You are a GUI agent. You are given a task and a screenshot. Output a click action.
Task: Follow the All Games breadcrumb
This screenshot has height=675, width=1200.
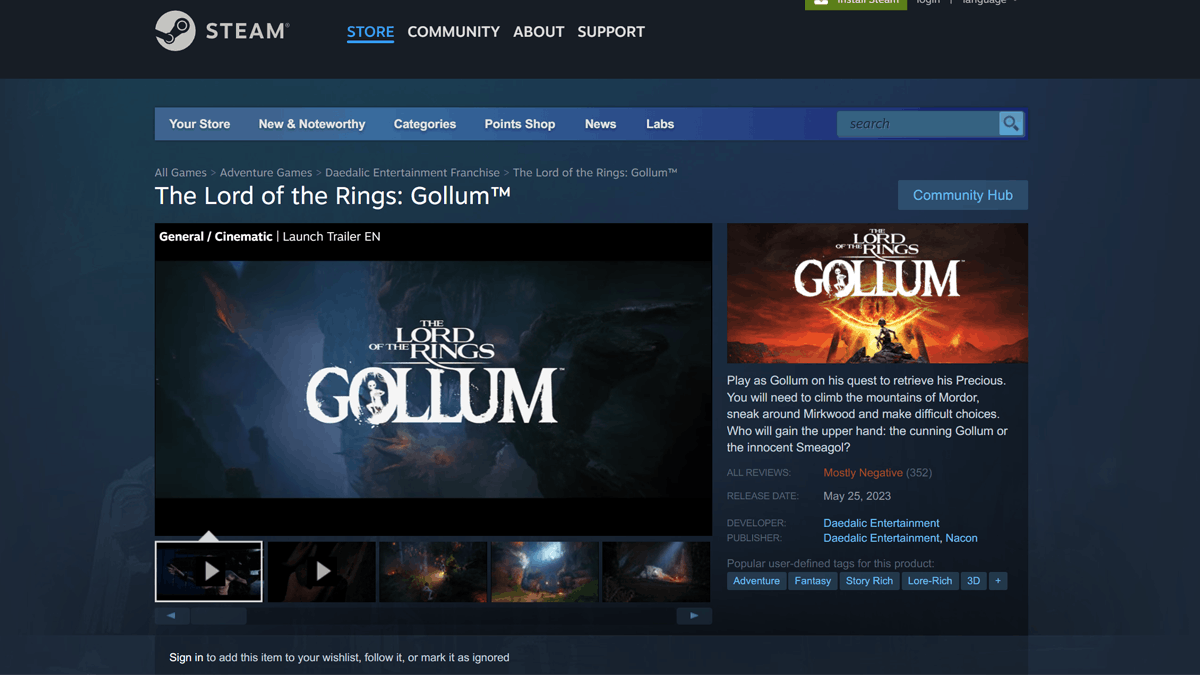coord(181,173)
